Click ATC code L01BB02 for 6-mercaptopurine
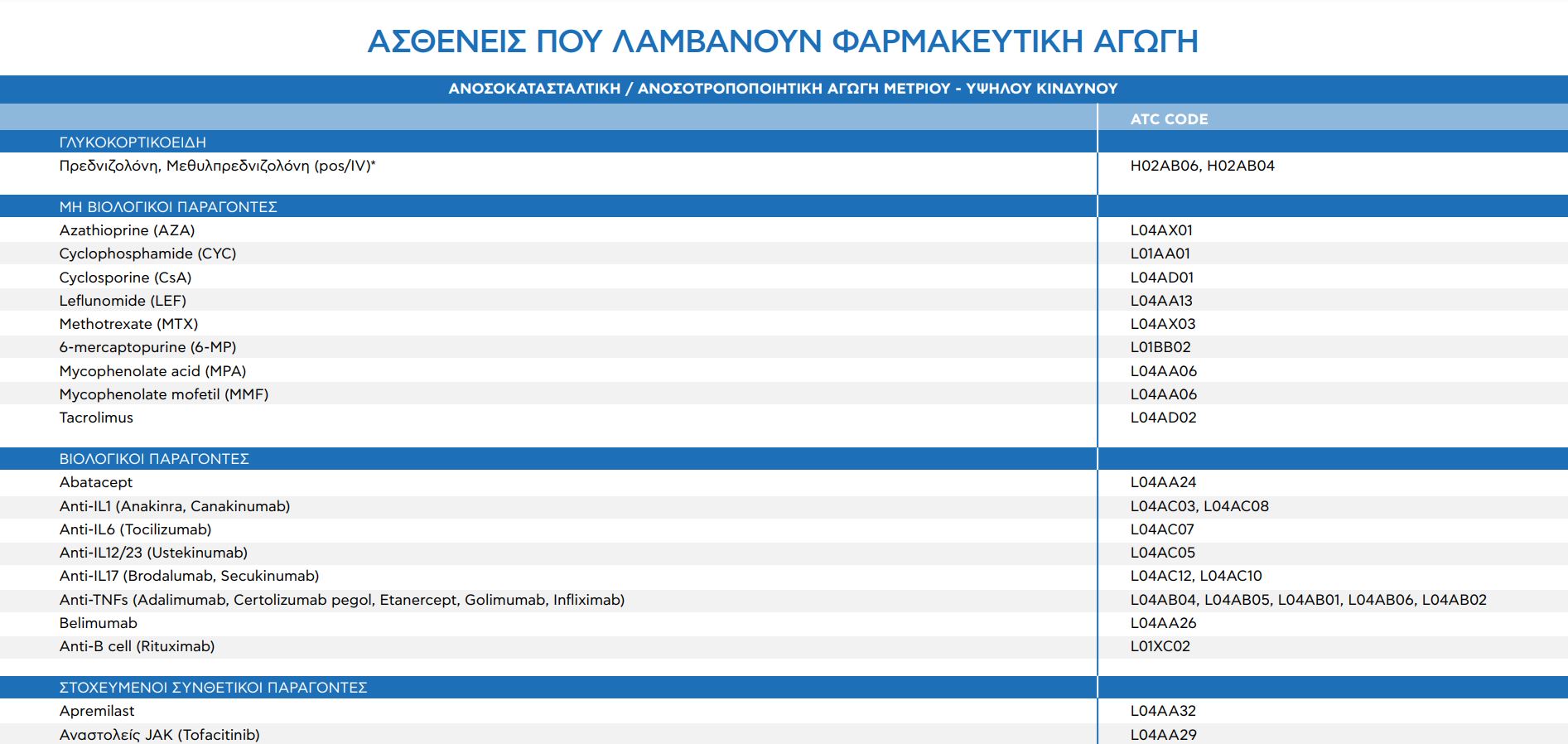Image resolution: width=1568 pixels, height=744 pixels. [x=1160, y=347]
